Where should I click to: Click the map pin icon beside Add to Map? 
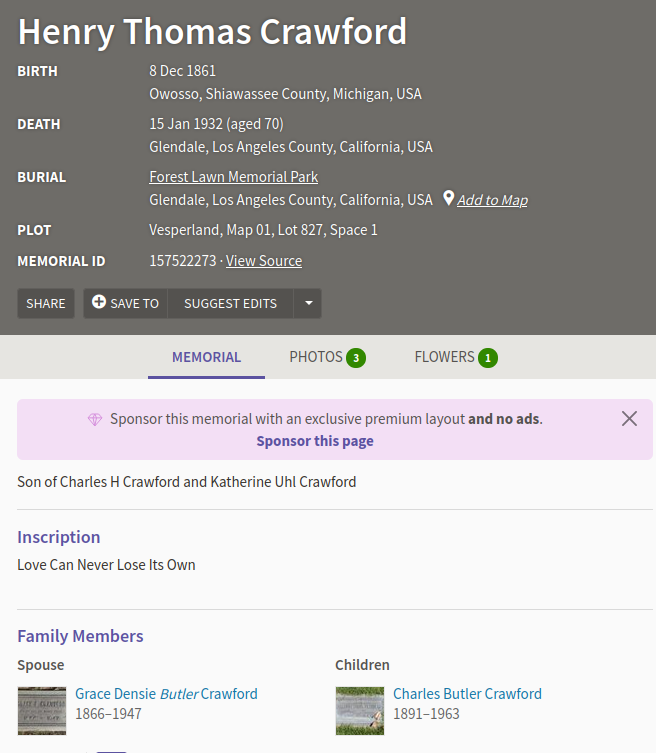click(x=449, y=199)
